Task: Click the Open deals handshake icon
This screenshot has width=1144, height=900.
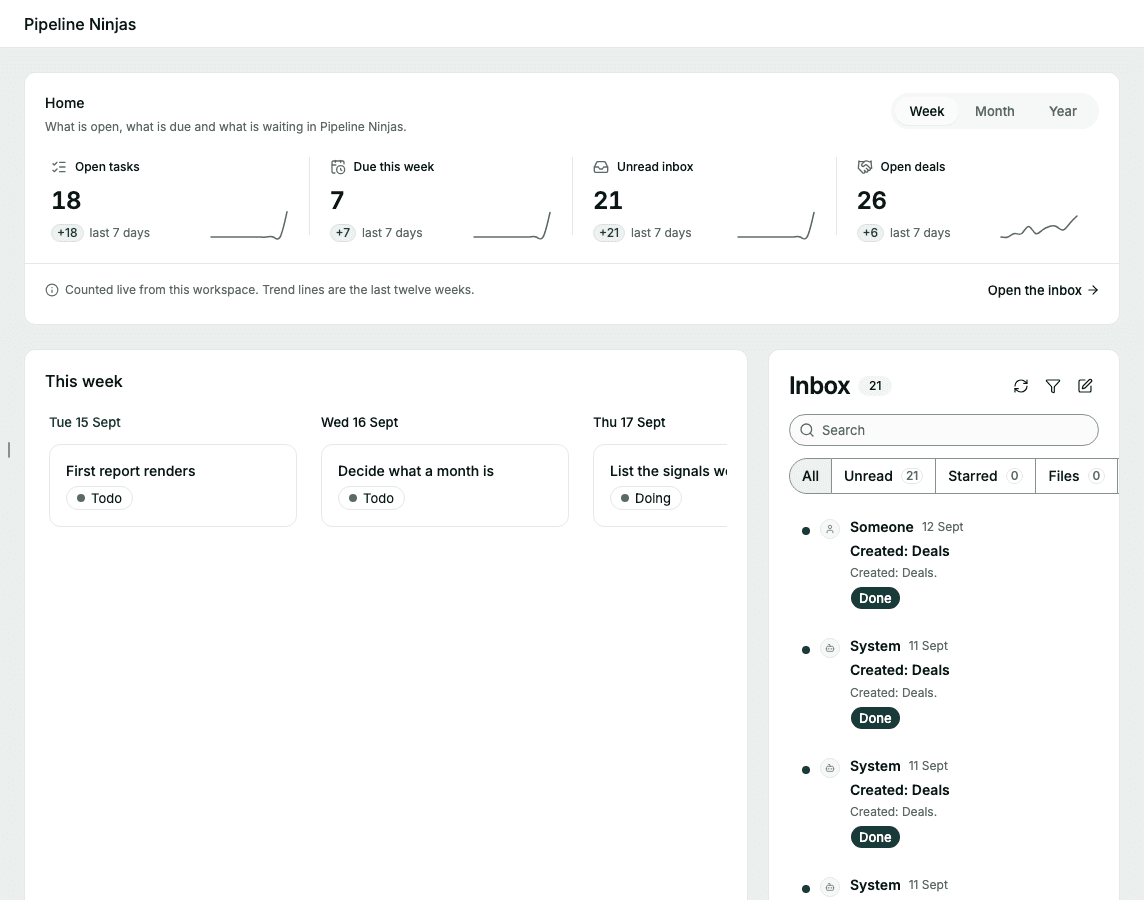Action: click(865, 167)
